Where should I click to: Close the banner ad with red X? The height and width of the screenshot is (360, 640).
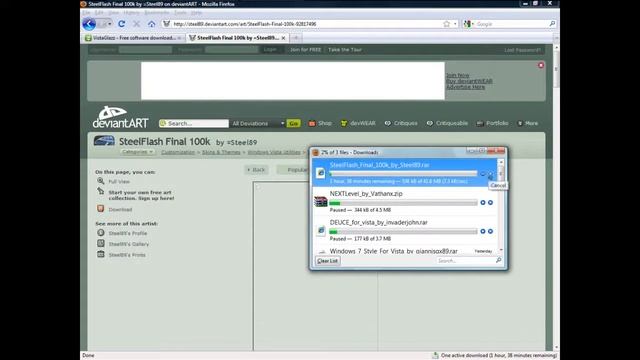click(x=541, y=65)
